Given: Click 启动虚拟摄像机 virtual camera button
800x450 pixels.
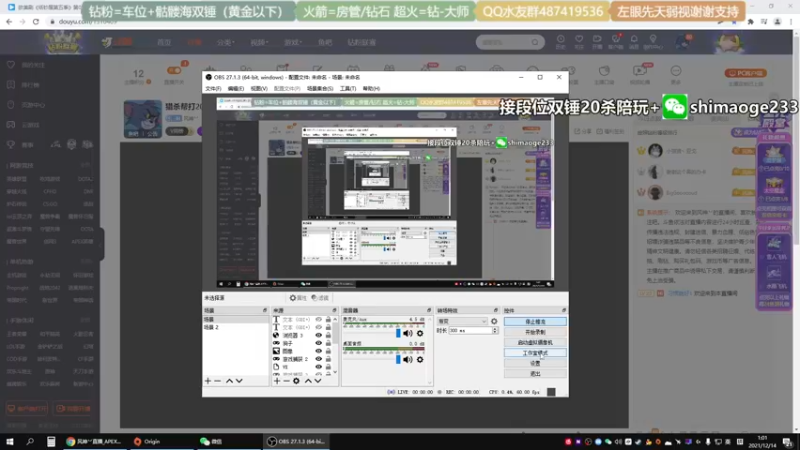Looking at the screenshot, I should click(x=535, y=342).
